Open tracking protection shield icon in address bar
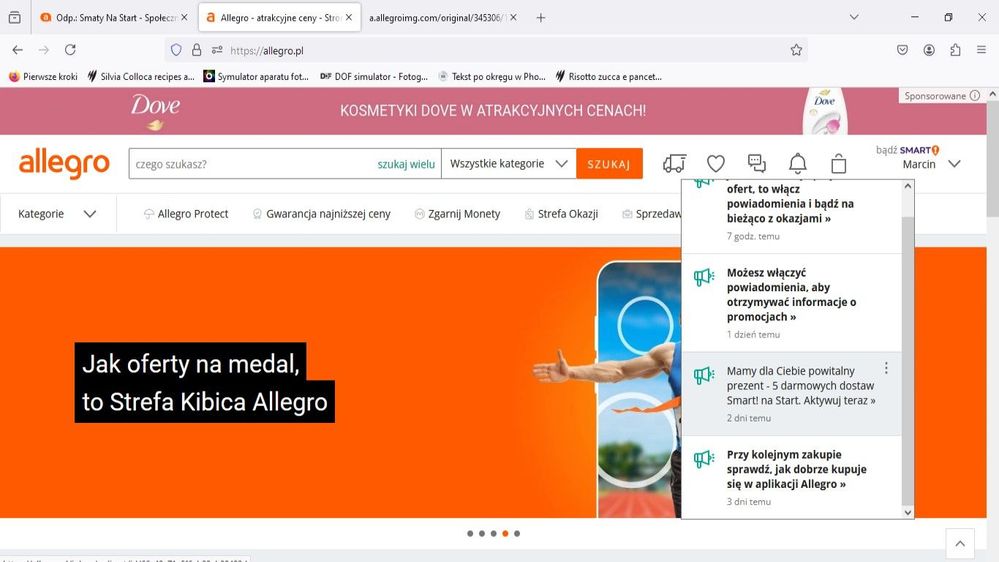This screenshot has width=999, height=562. 176,50
